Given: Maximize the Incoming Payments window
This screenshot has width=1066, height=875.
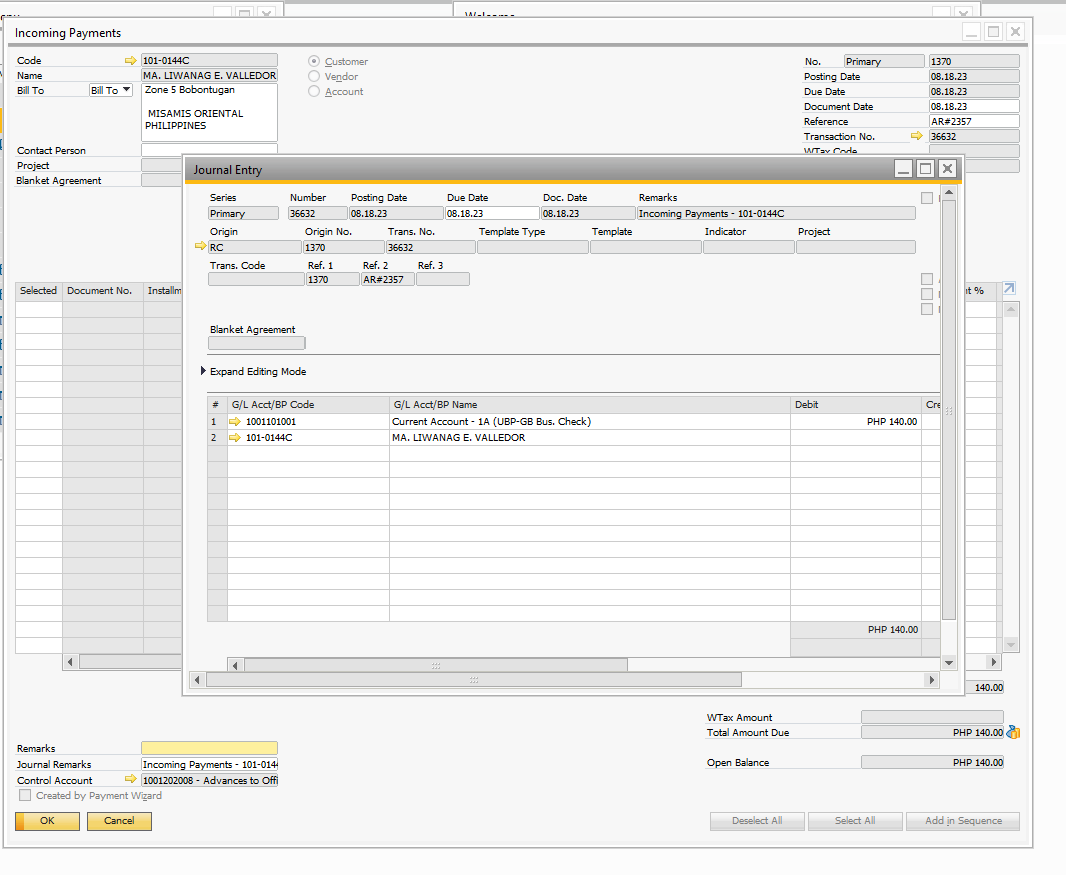Looking at the screenshot, I should (993, 32).
